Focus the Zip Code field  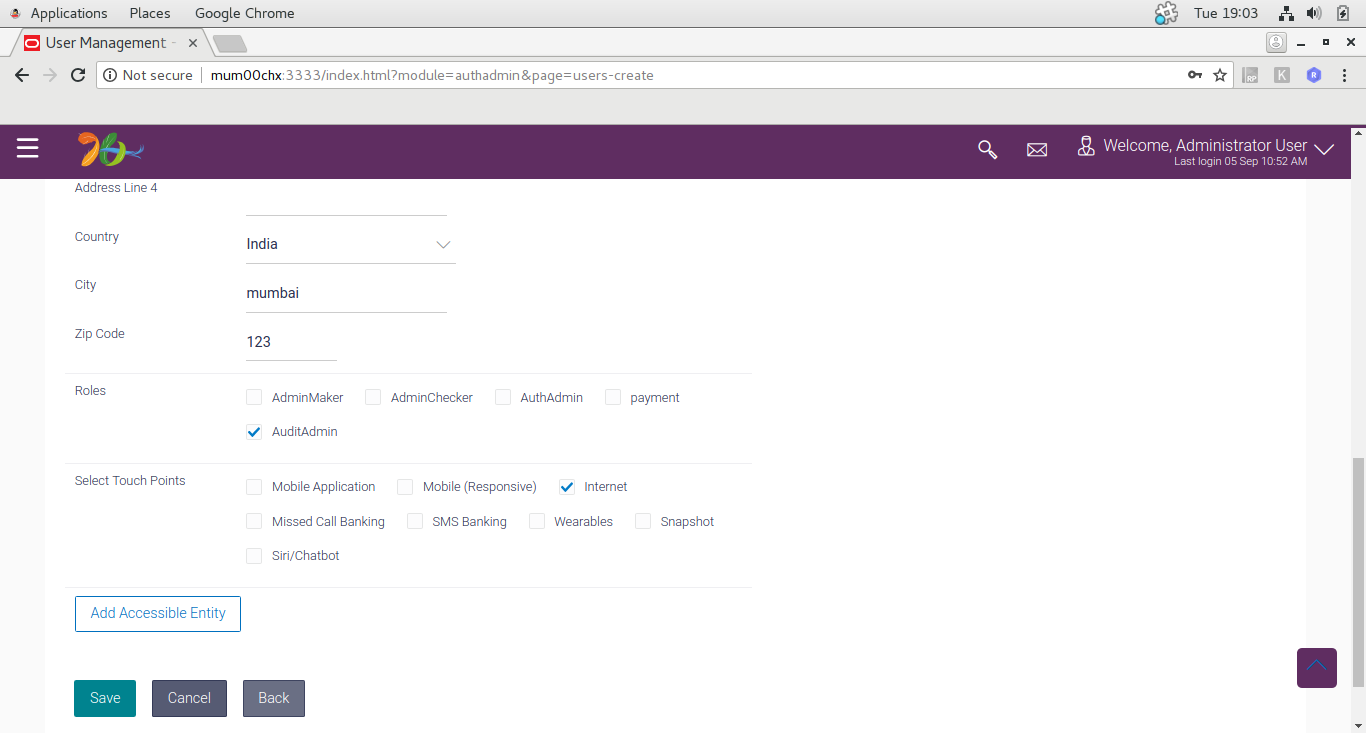(291, 342)
